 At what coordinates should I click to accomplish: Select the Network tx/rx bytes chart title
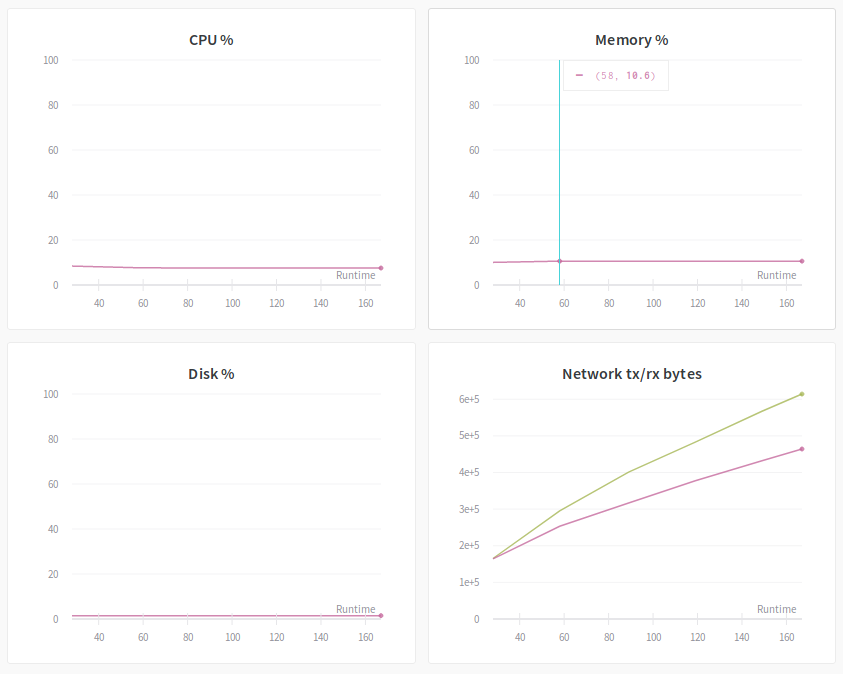[631, 374]
